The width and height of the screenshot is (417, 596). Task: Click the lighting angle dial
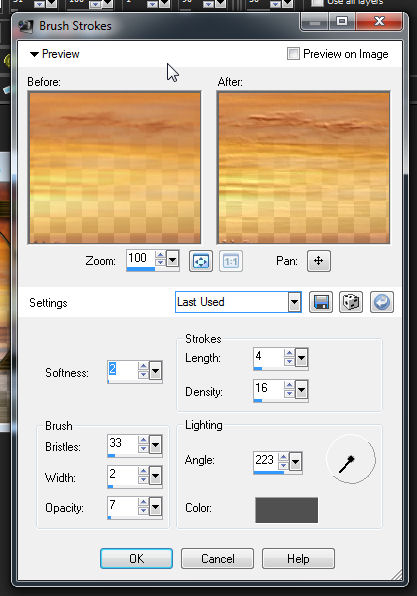(x=351, y=459)
